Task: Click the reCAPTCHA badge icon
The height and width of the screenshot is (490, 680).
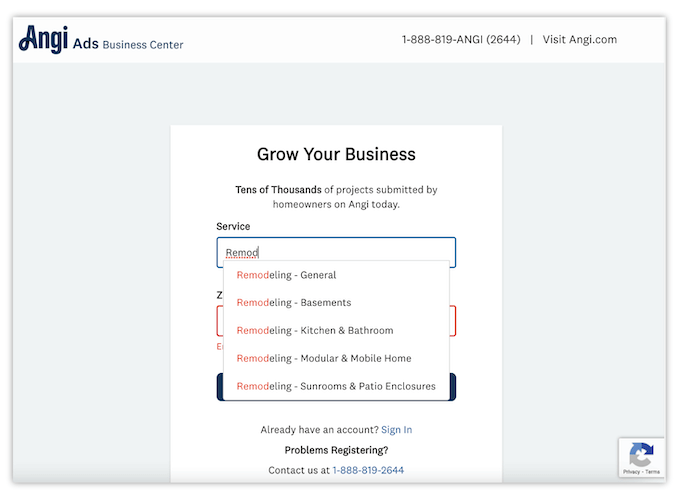Action: coord(641,453)
